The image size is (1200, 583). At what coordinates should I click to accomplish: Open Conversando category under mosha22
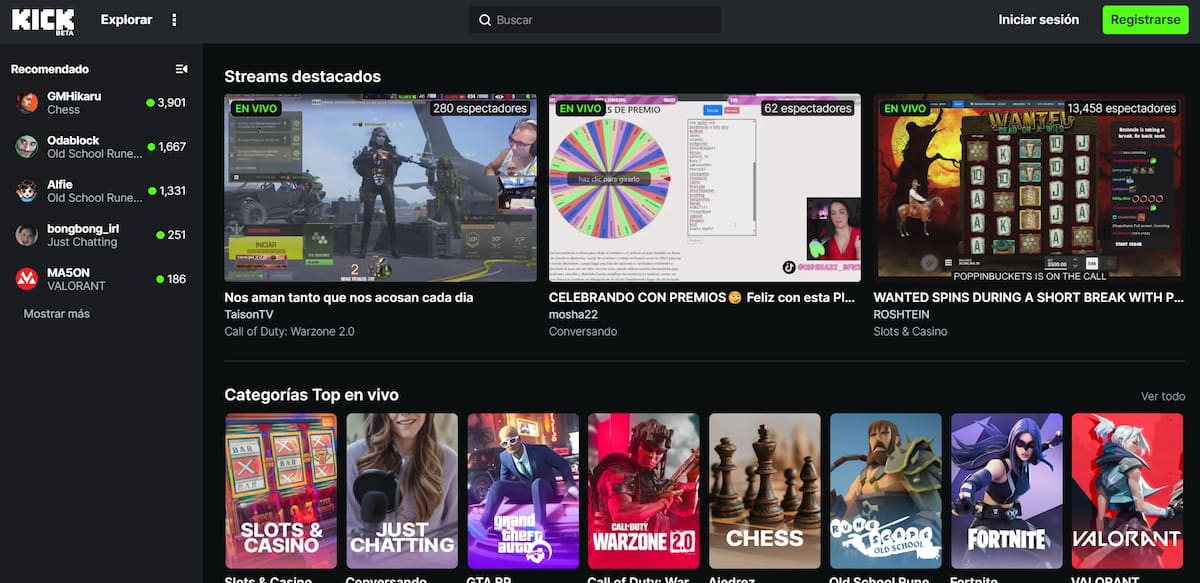(x=583, y=332)
